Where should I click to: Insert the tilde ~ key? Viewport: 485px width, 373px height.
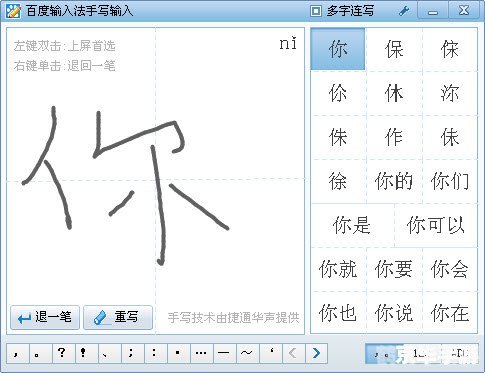pyautogui.click(x=247, y=353)
